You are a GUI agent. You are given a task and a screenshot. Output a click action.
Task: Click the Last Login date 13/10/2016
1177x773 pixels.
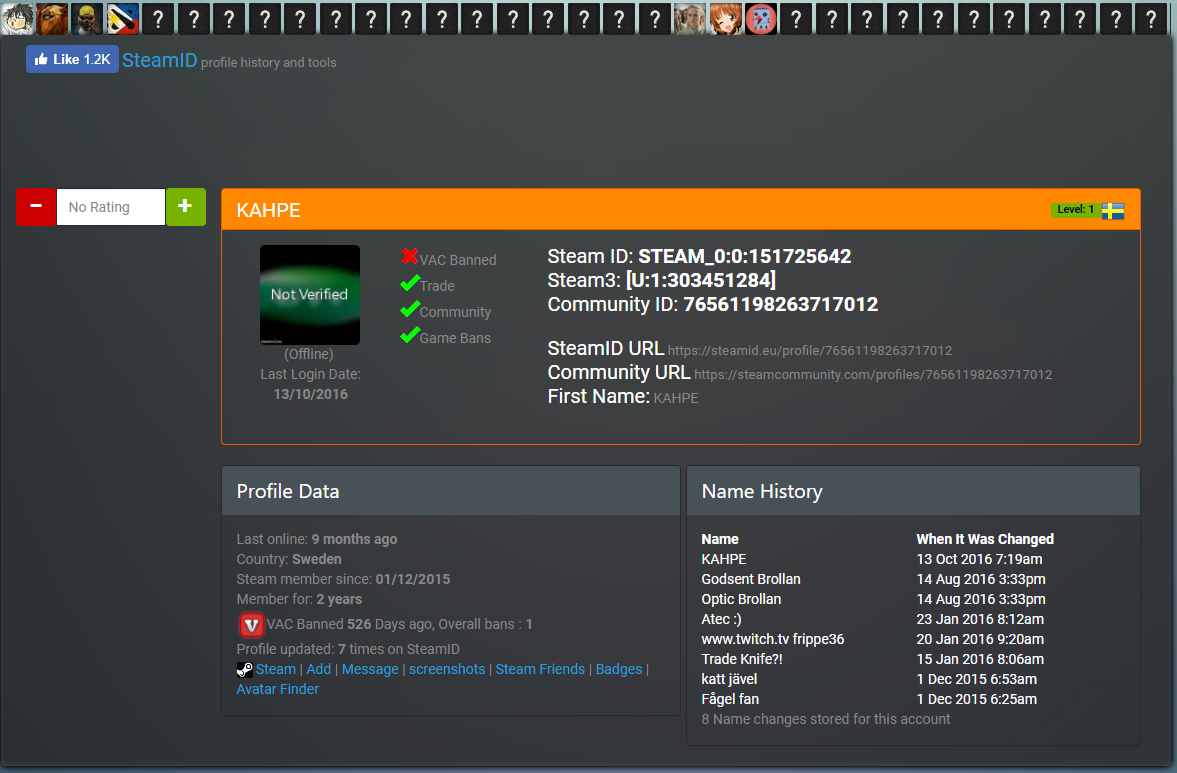(311, 394)
